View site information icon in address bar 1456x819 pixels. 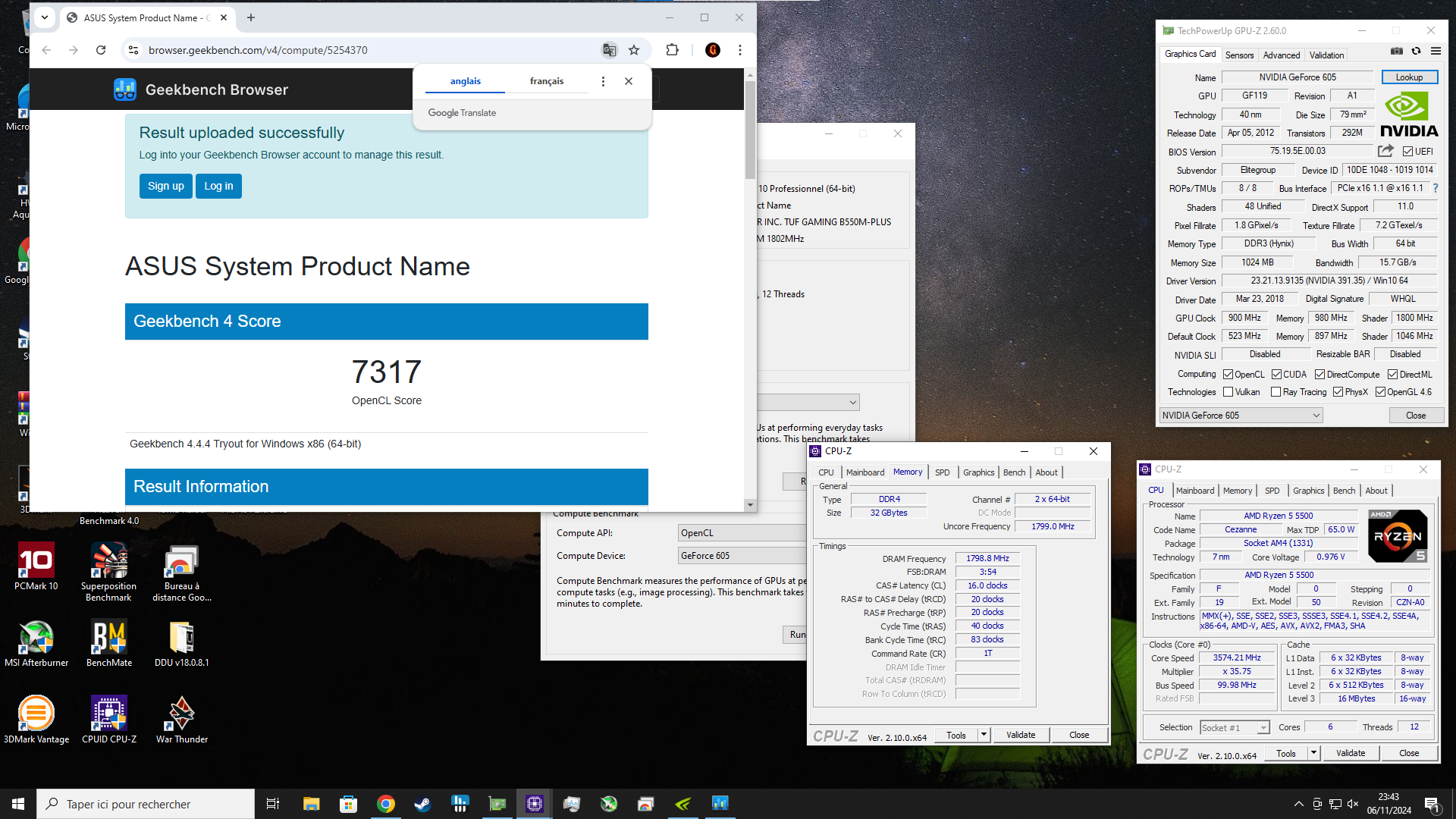coord(133,50)
